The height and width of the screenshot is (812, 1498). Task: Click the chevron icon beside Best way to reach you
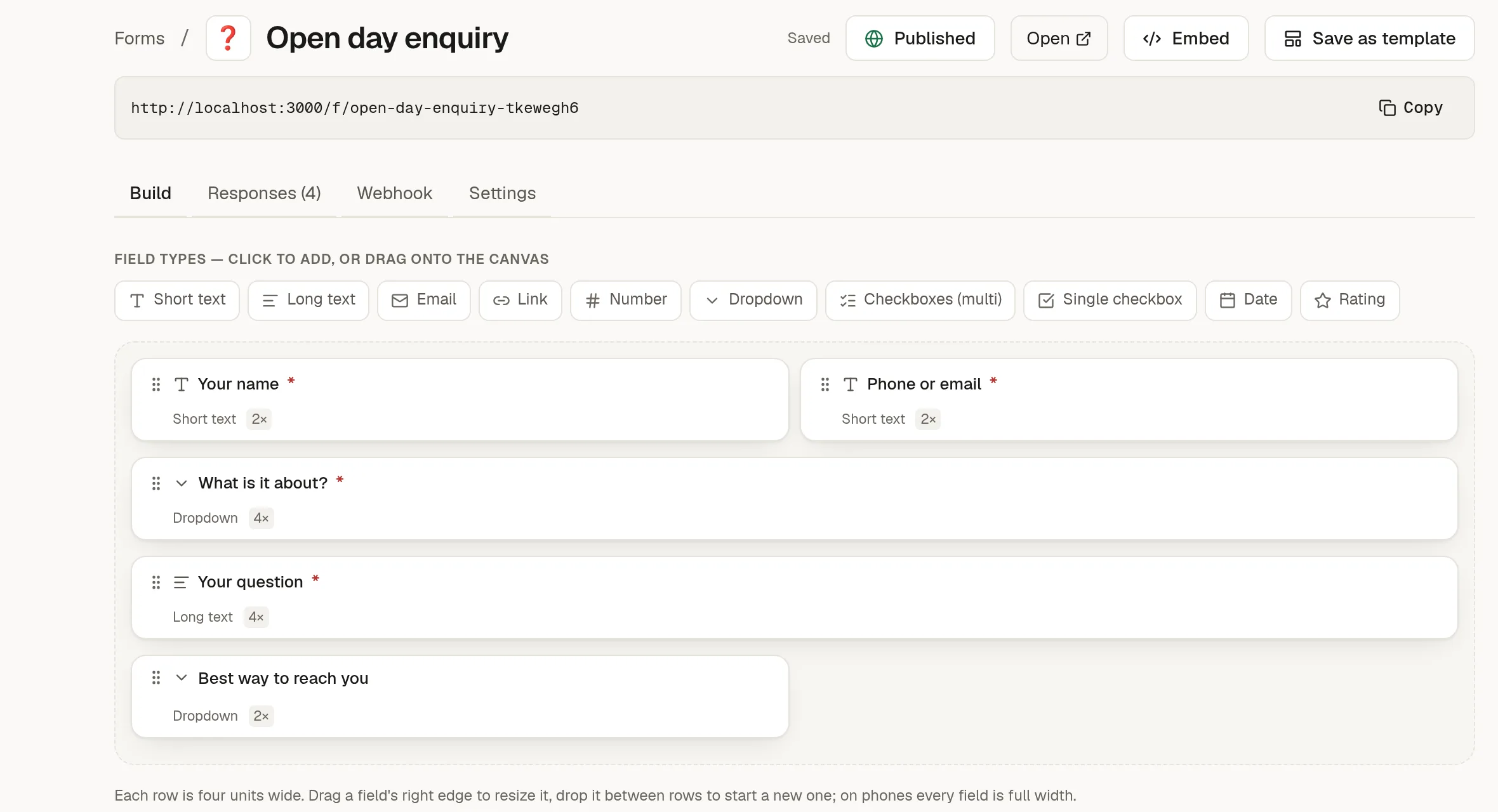tap(182, 678)
